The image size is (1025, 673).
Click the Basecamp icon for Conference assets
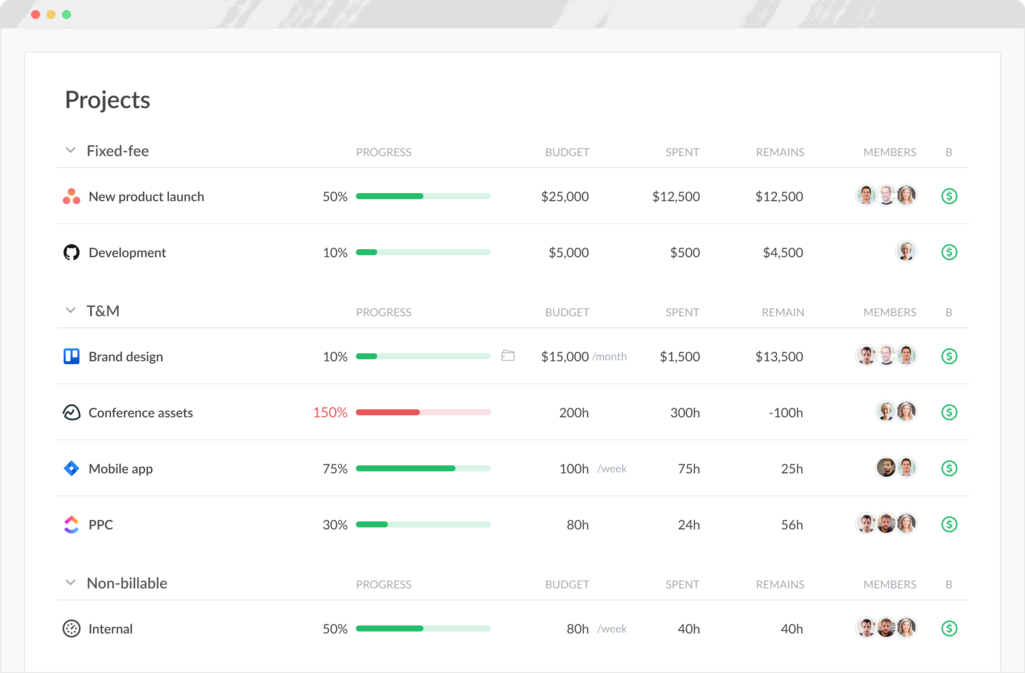coord(70,412)
